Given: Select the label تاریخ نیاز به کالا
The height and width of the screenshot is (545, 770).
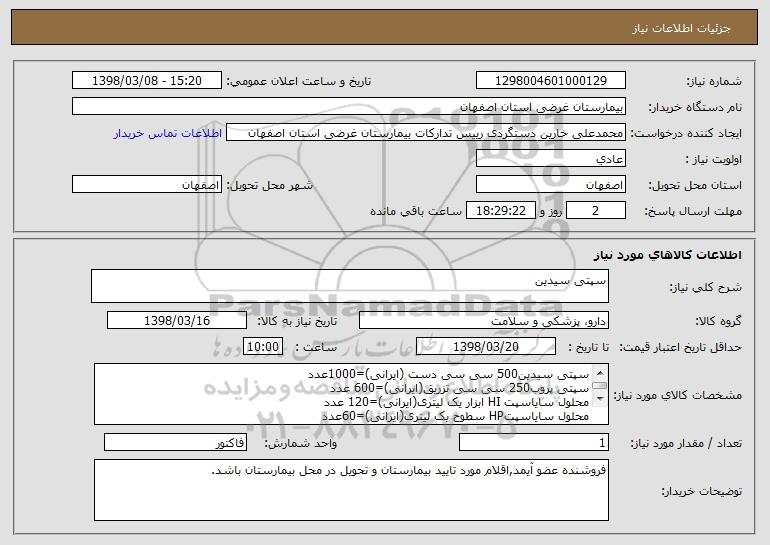Looking at the screenshot, I should pyautogui.click(x=297, y=321).
